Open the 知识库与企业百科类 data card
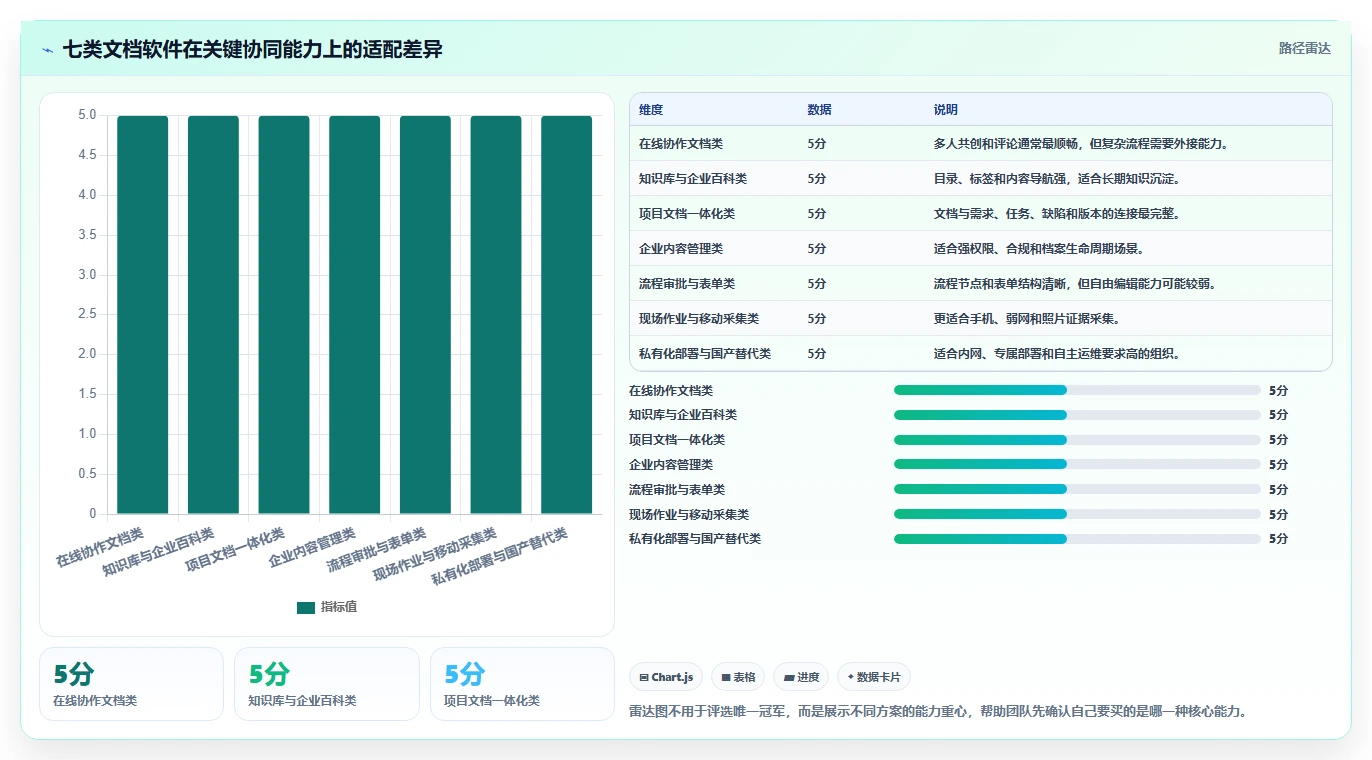The width and height of the screenshot is (1372, 760). [327, 684]
